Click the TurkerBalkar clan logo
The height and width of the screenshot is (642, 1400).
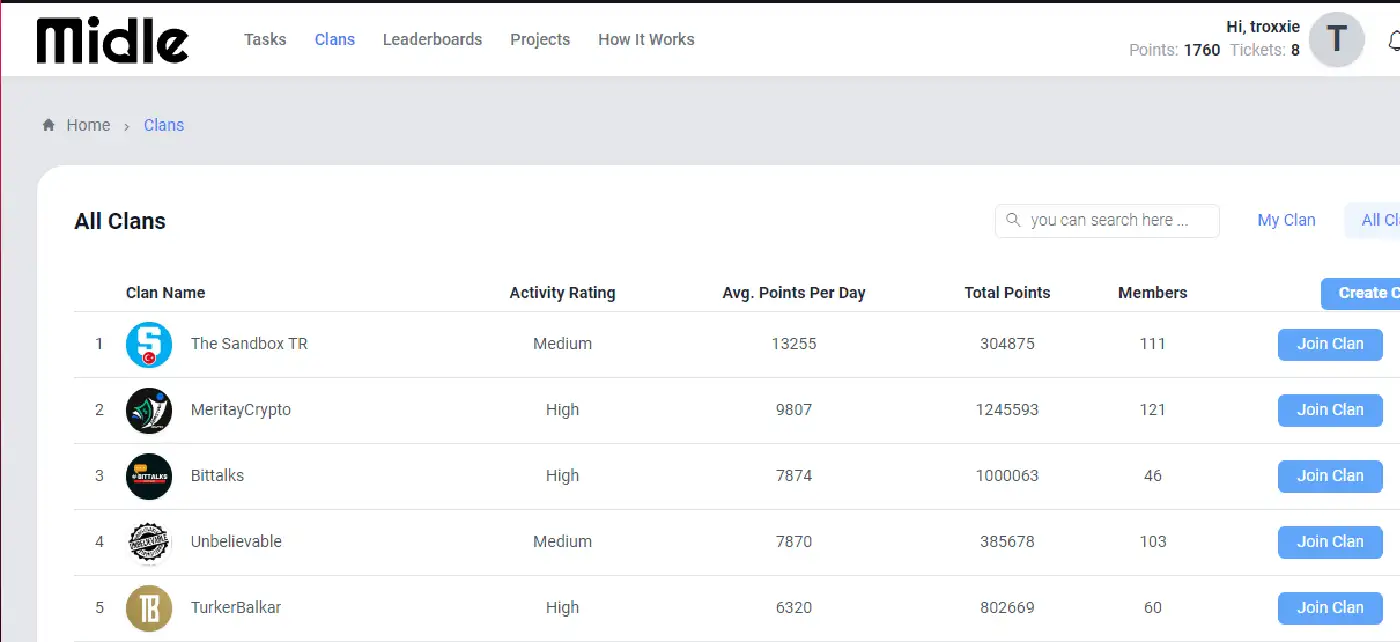(x=149, y=608)
